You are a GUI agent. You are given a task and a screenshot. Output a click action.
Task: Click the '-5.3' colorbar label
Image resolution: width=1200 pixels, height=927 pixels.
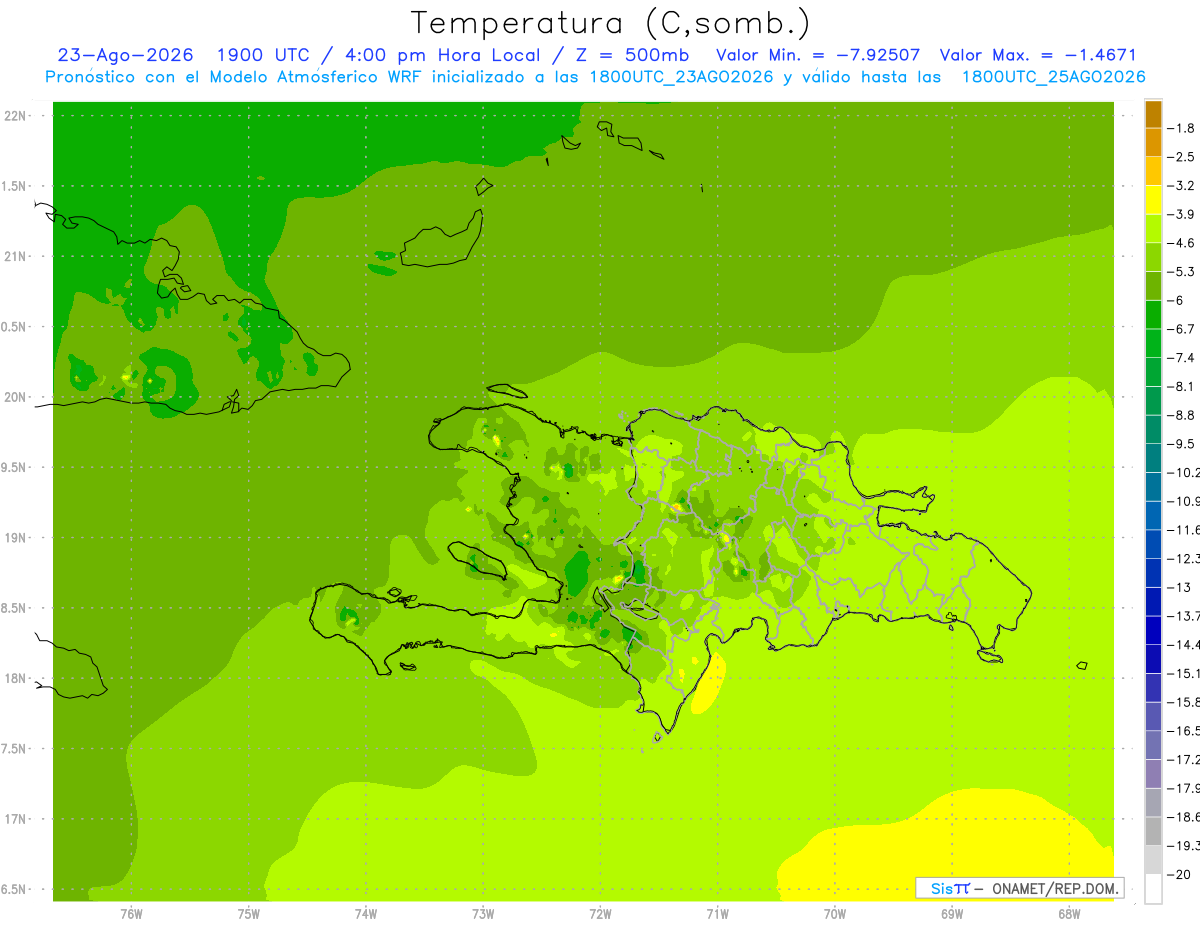pyautogui.click(x=1181, y=271)
